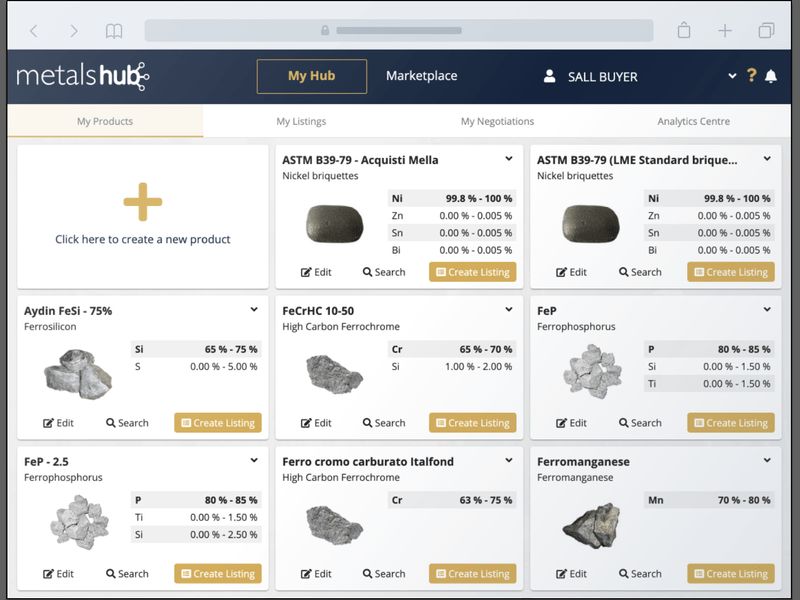800x600 pixels.
Task: Click the 'Ni 99.8 % - 100 %' row in Acquisti Mella
Action: (x=452, y=198)
